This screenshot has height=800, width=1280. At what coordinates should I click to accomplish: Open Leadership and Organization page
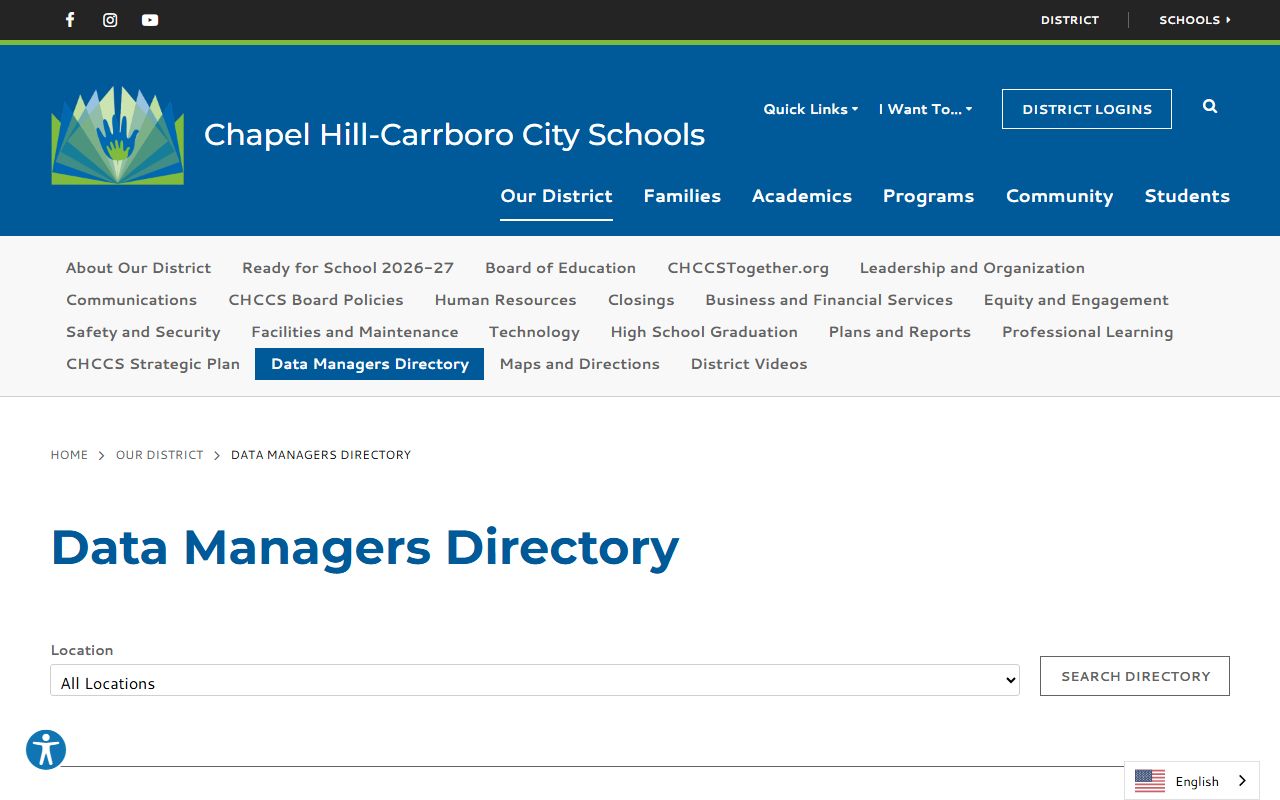pyautogui.click(x=972, y=268)
